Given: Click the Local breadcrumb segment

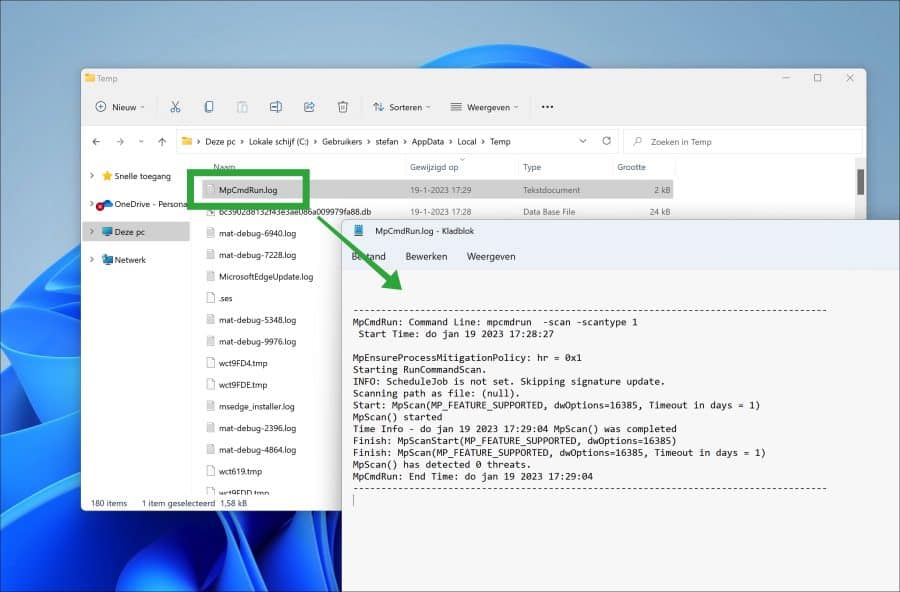Looking at the screenshot, I should [x=467, y=141].
